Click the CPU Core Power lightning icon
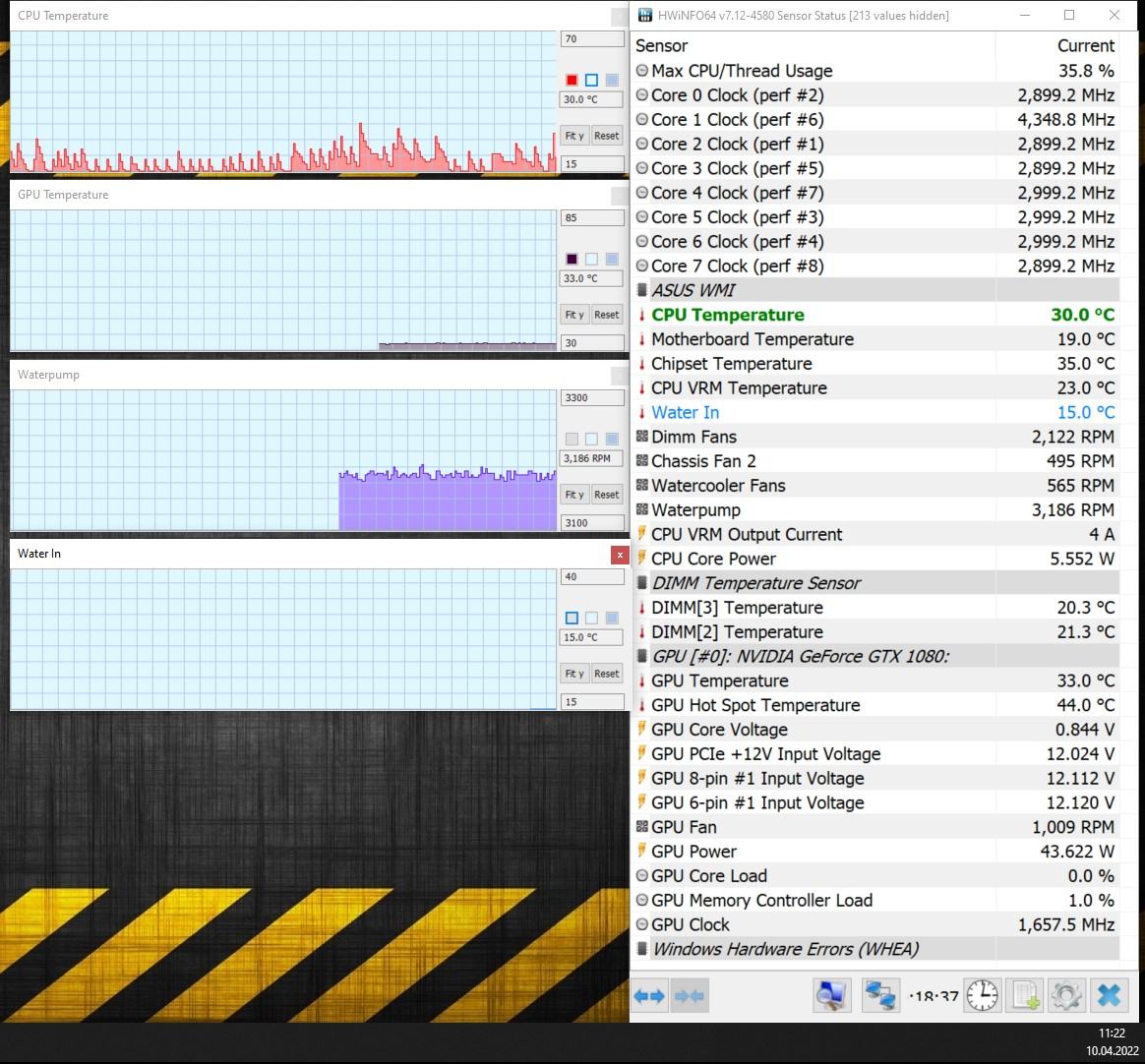Viewport: 1145px width, 1064px height. pyautogui.click(x=642, y=559)
